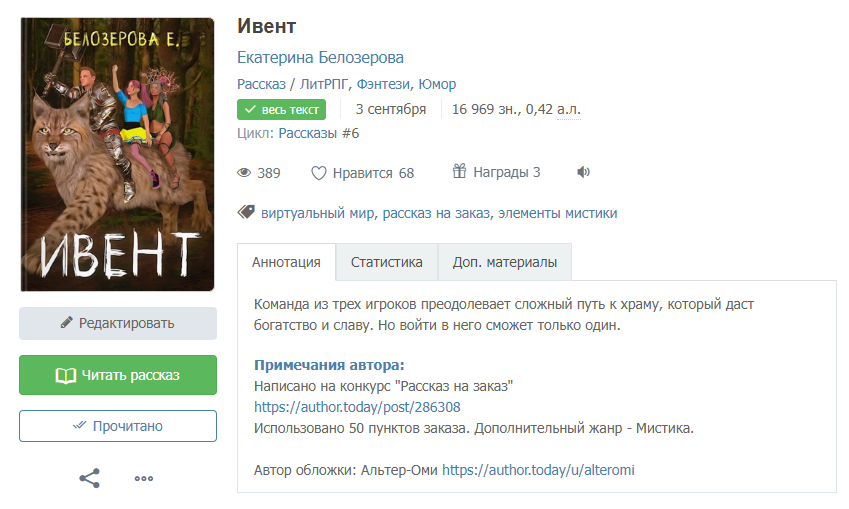Open the alteromi cover artist profile link
Image resolution: width=849 pixels, height=509 pixels.
(x=538, y=469)
